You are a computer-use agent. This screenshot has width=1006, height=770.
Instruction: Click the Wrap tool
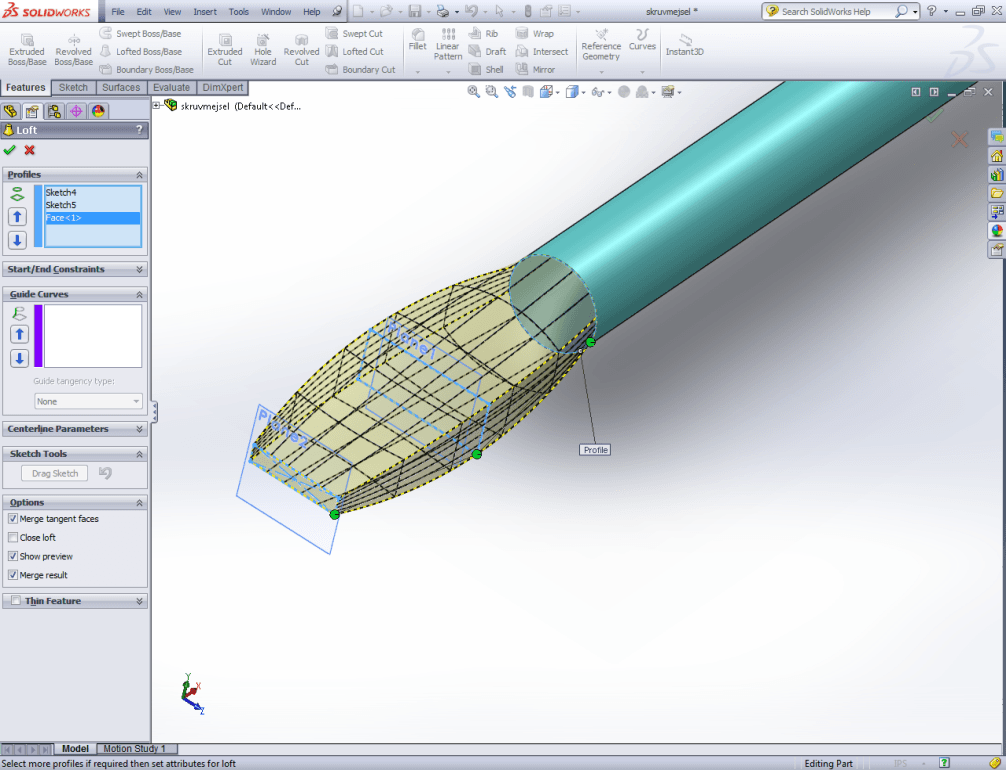click(x=534, y=33)
